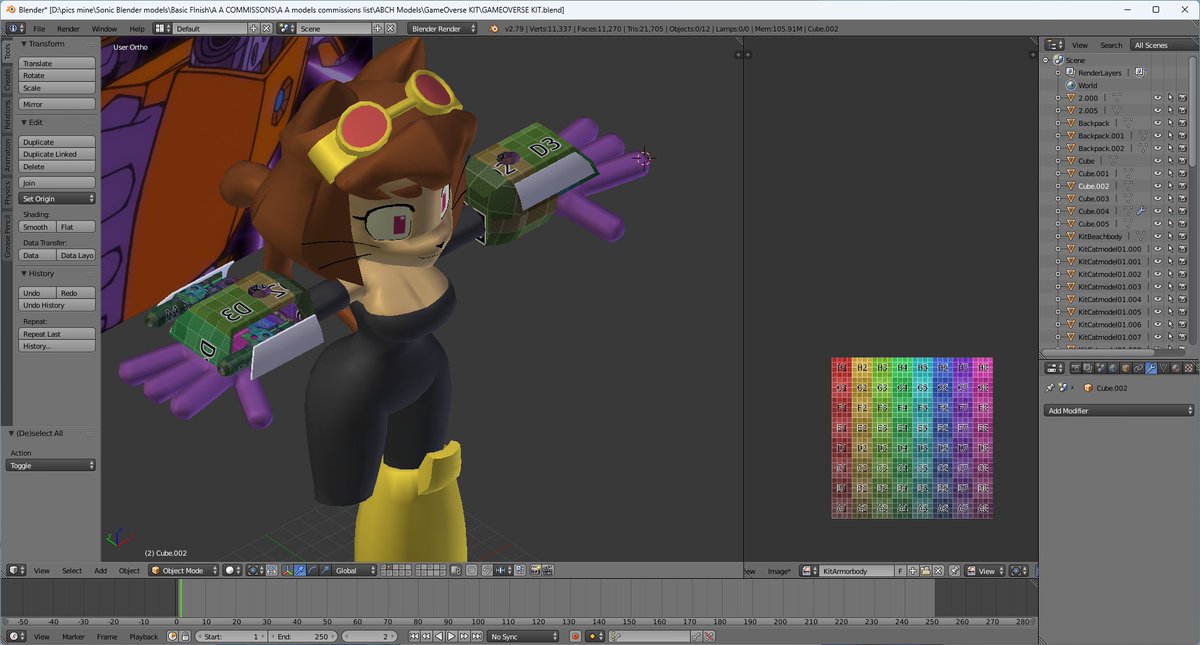Open the Toggle action dropdown
The height and width of the screenshot is (645, 1200).
52,465
